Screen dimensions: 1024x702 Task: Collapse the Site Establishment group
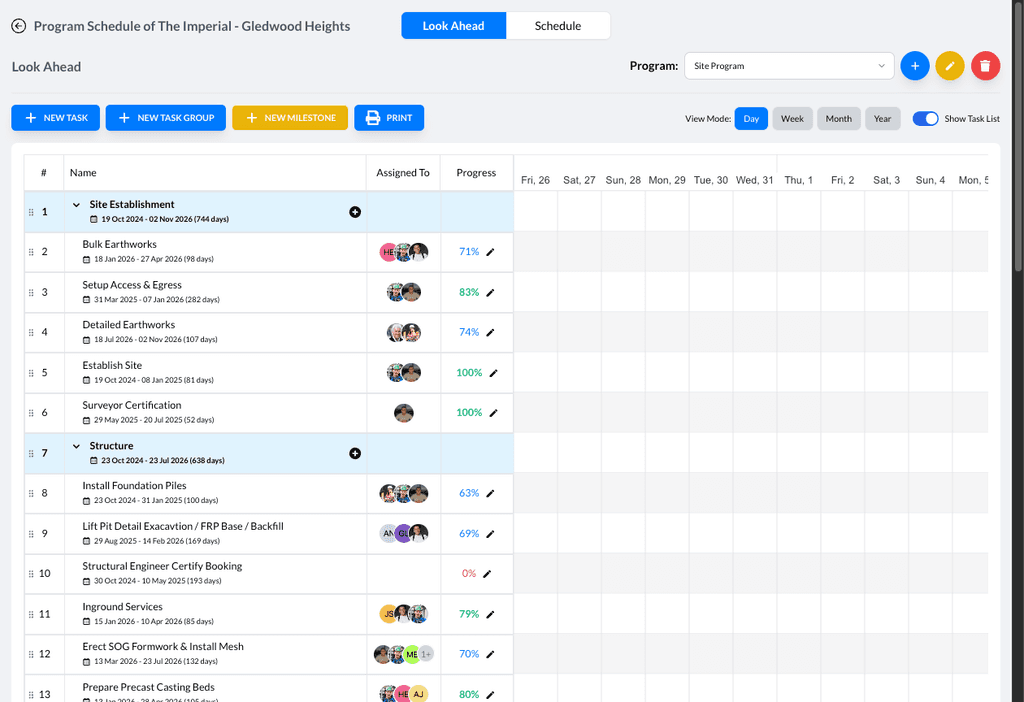pyautogui.click(x=76, y=205)
